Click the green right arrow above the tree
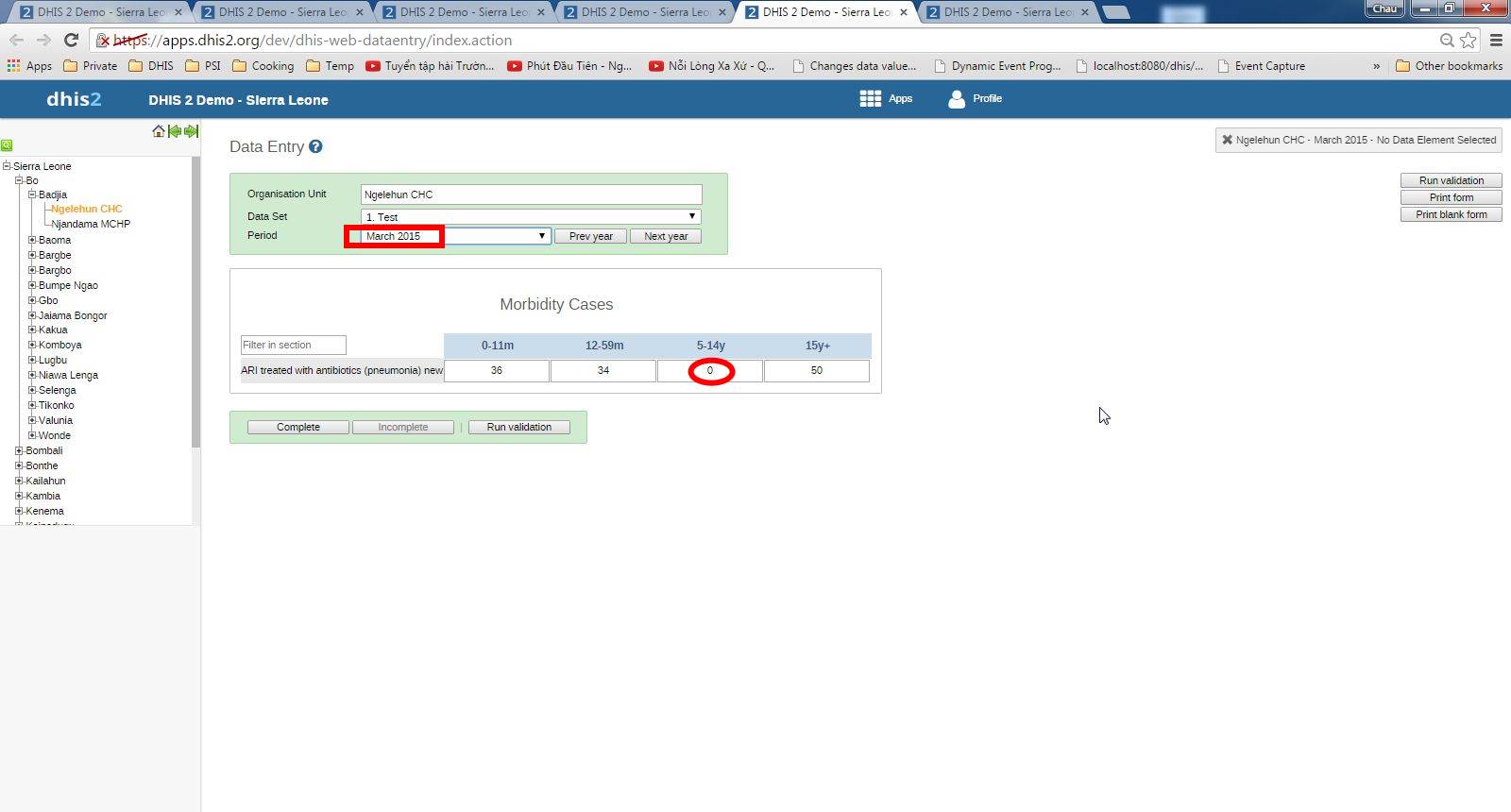 [x=191, y=131]
